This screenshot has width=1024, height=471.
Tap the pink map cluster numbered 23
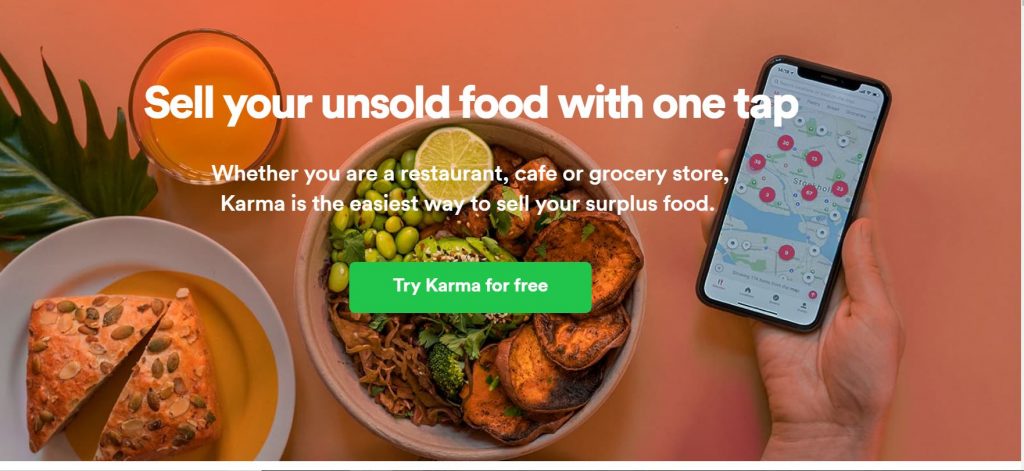pos(840,189)
